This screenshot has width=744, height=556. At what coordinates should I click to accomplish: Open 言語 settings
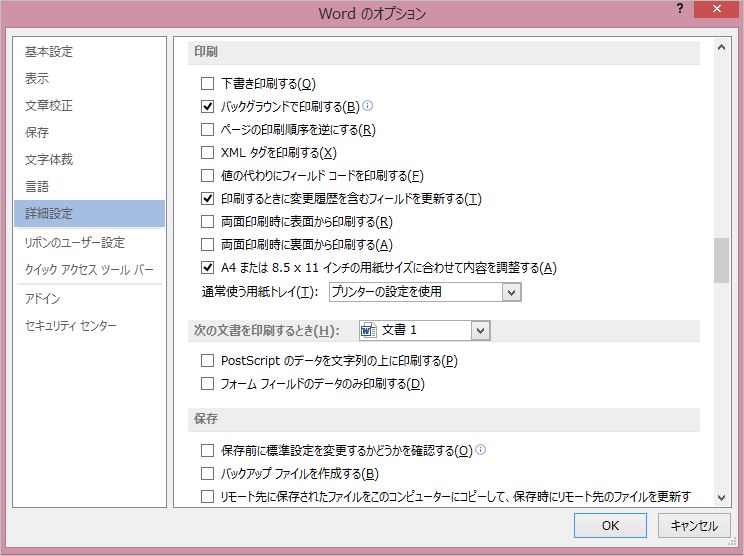click(x=89, y=186)
